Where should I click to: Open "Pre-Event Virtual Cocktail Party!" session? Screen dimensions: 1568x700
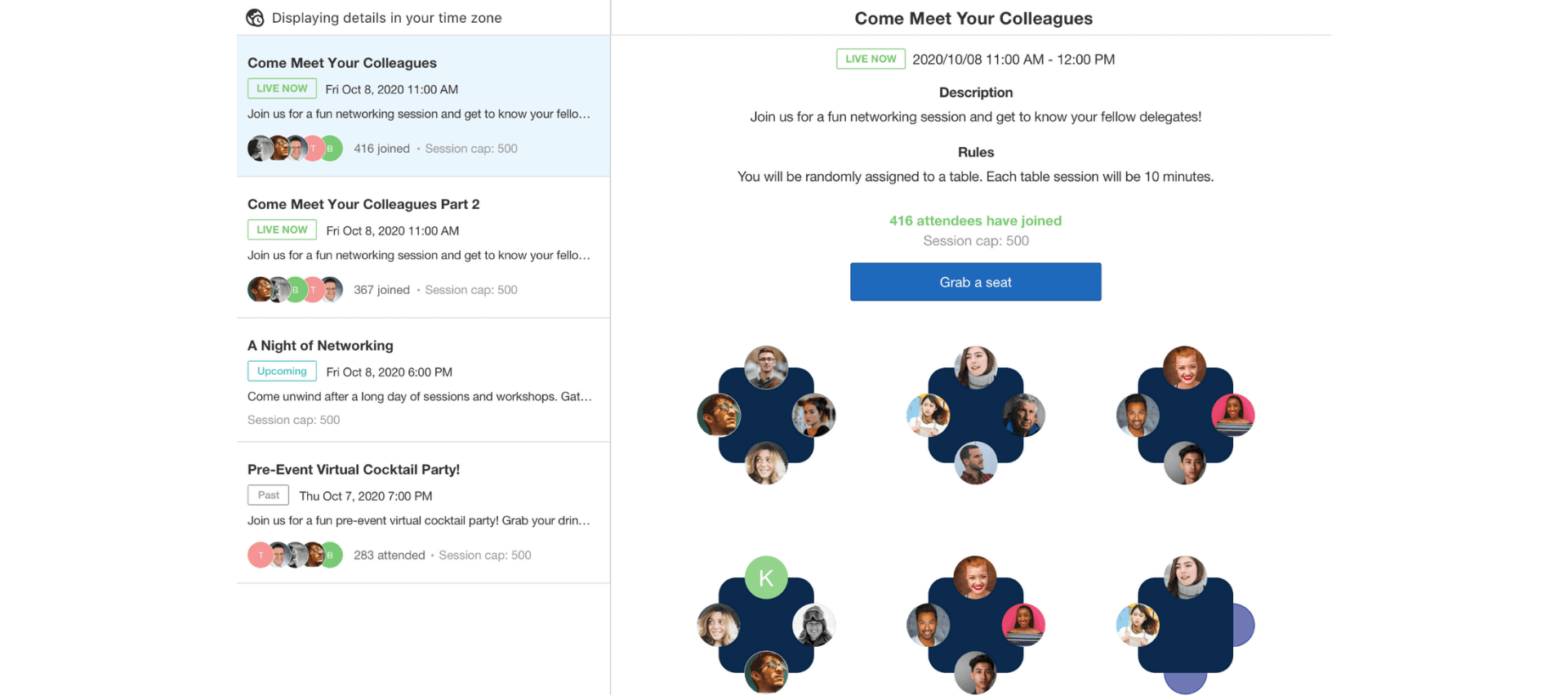pos(354,470)
